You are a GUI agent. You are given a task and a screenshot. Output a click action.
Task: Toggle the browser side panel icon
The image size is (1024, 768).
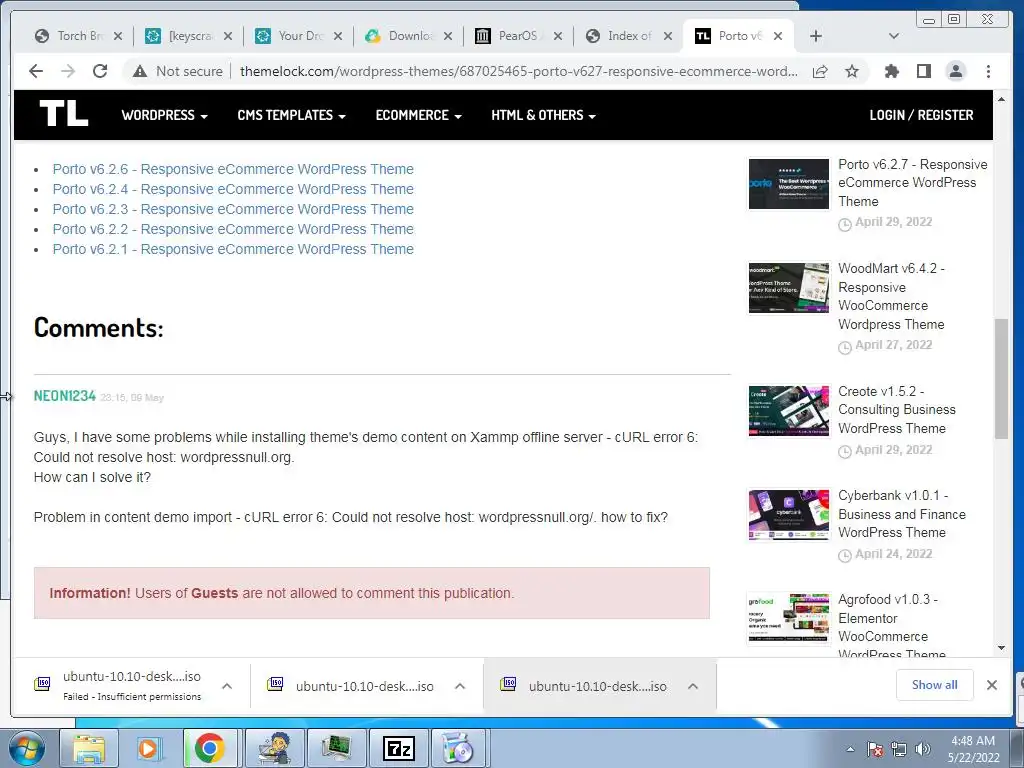(x=923, y=71)
